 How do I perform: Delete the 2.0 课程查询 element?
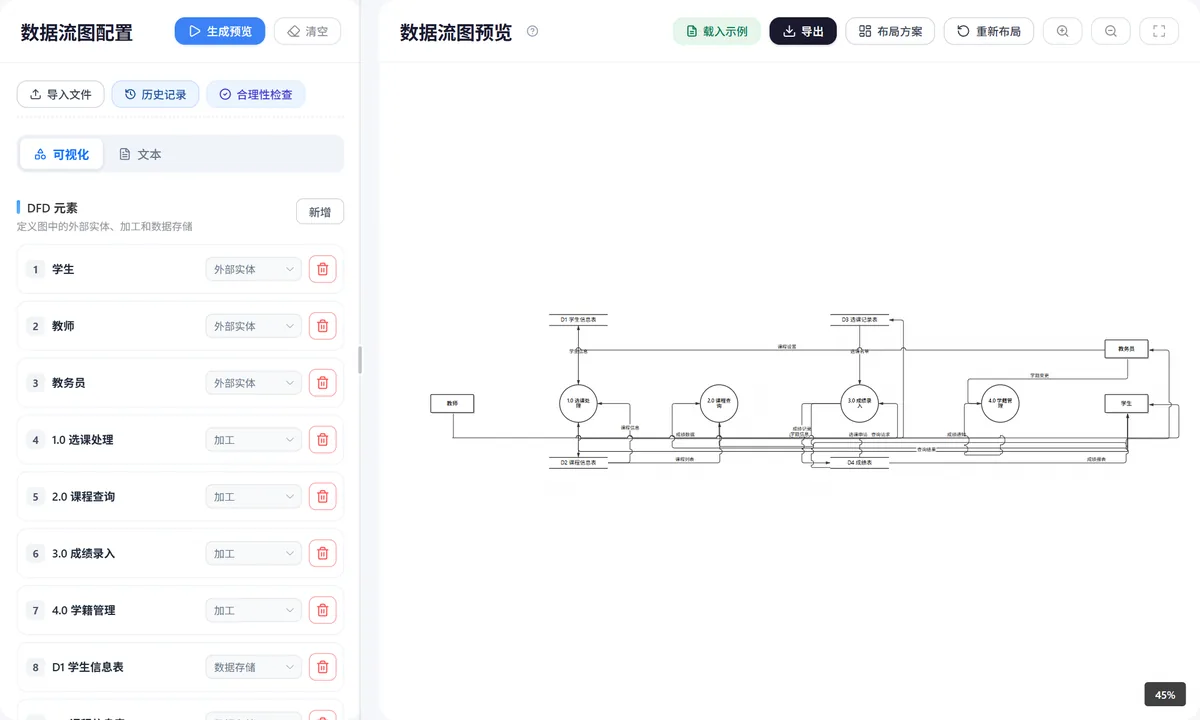tap(322, 496)
